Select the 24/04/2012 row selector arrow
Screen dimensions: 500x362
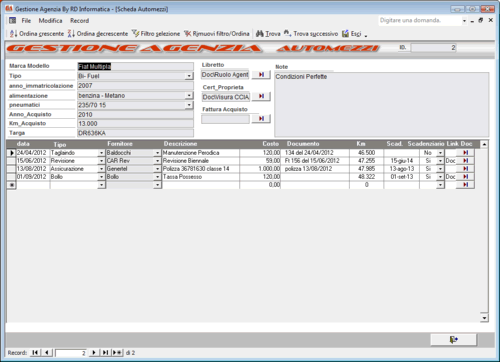(12, 153)
